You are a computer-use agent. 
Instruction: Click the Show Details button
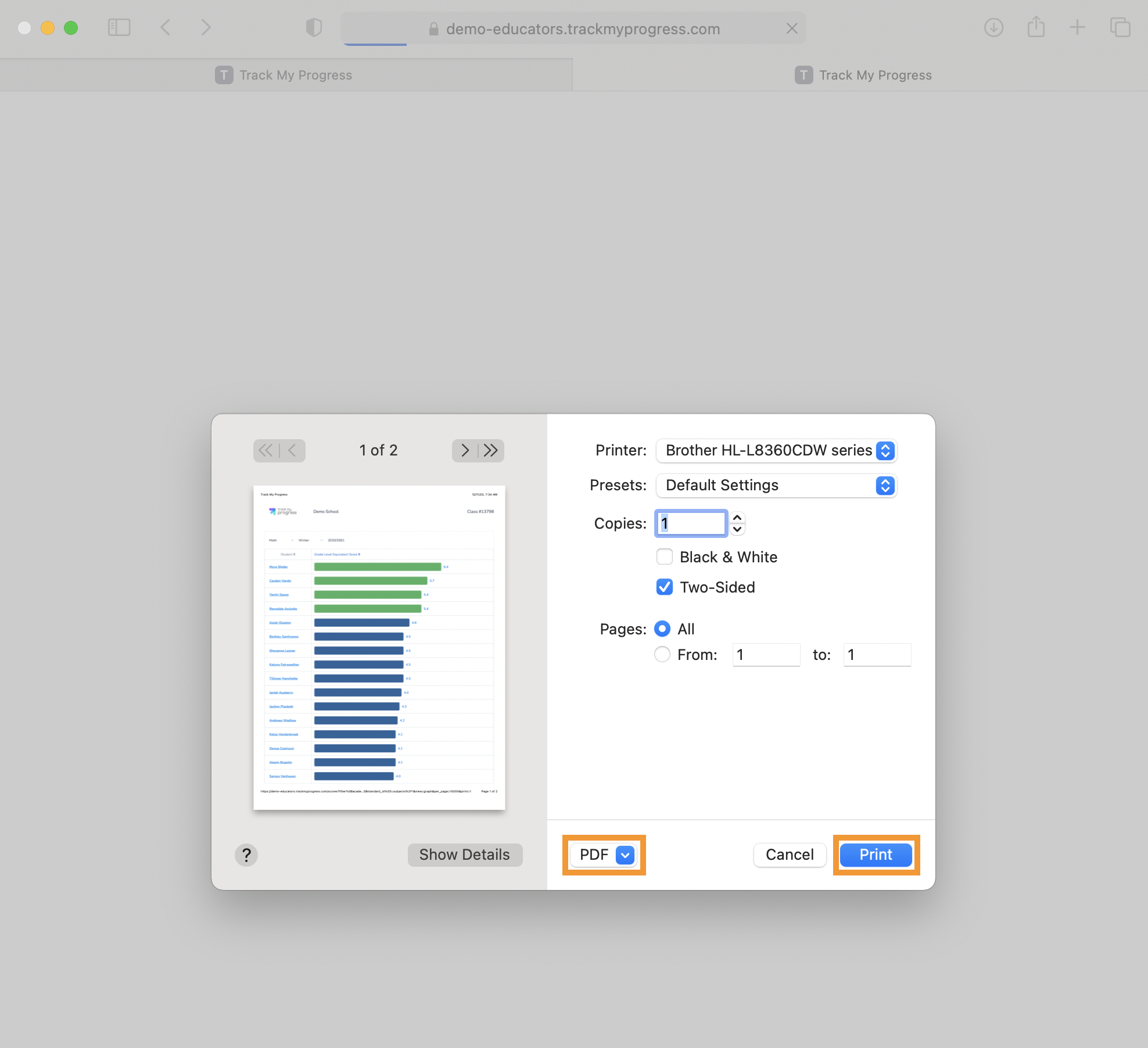pyautogui.click(x=465, y=855)
